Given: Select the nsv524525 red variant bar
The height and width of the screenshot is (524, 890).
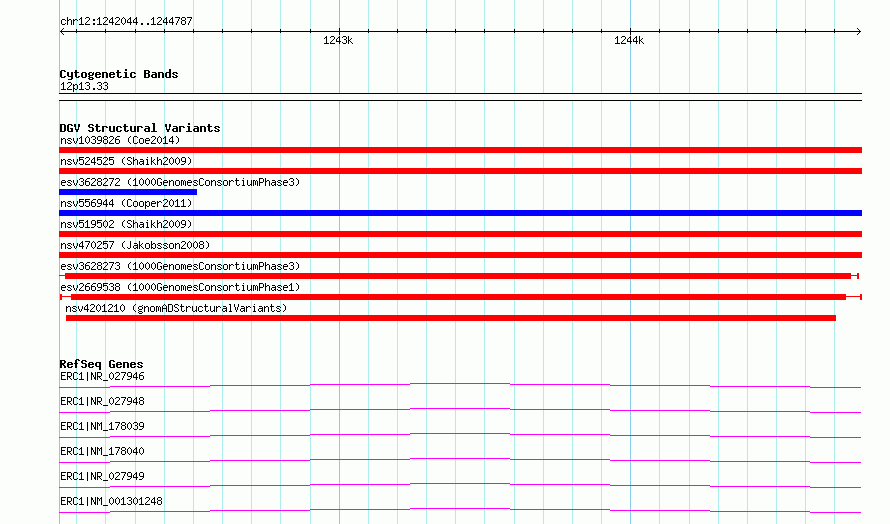Looking at the screenshot, I should pyautogui.click(x=460, y=171).
